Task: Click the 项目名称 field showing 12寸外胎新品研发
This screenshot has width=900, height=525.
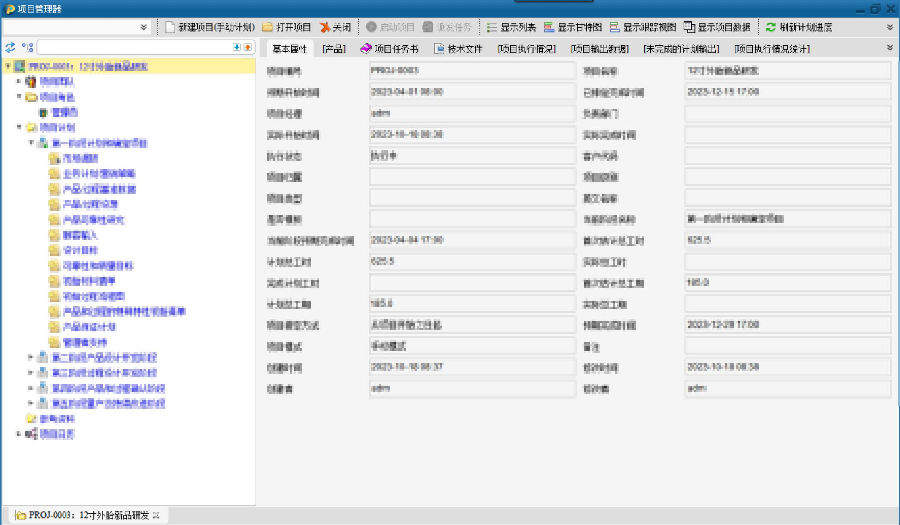Action: (x=787, y=73)
